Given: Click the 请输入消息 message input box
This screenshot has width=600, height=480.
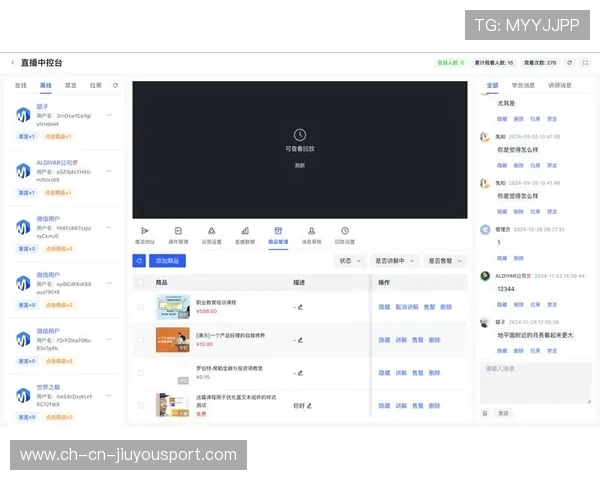Looking at the screenshot, I should point(527,382).
